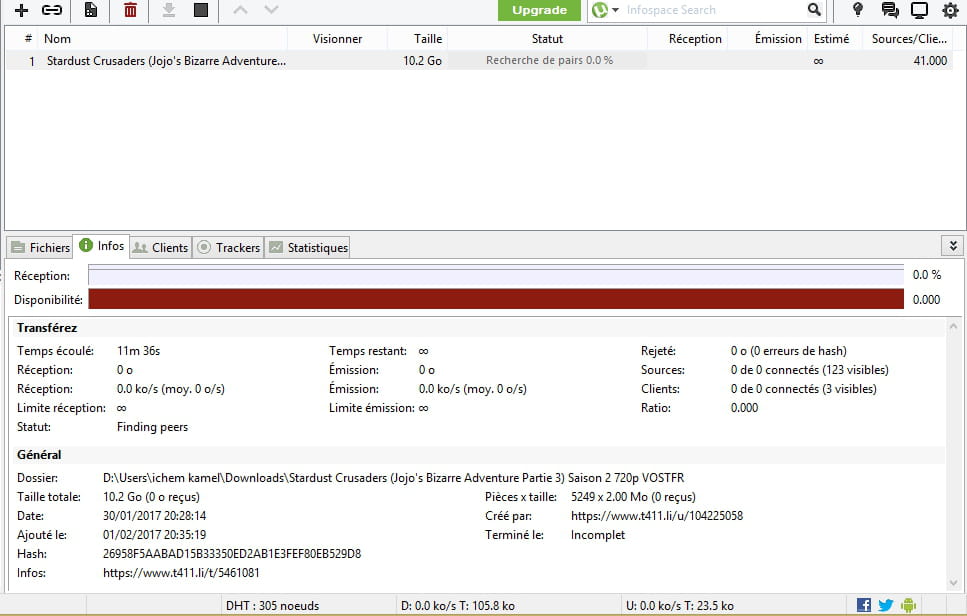Click the magnifier search icon
967x616 pixels.
(x=814, y=10)
